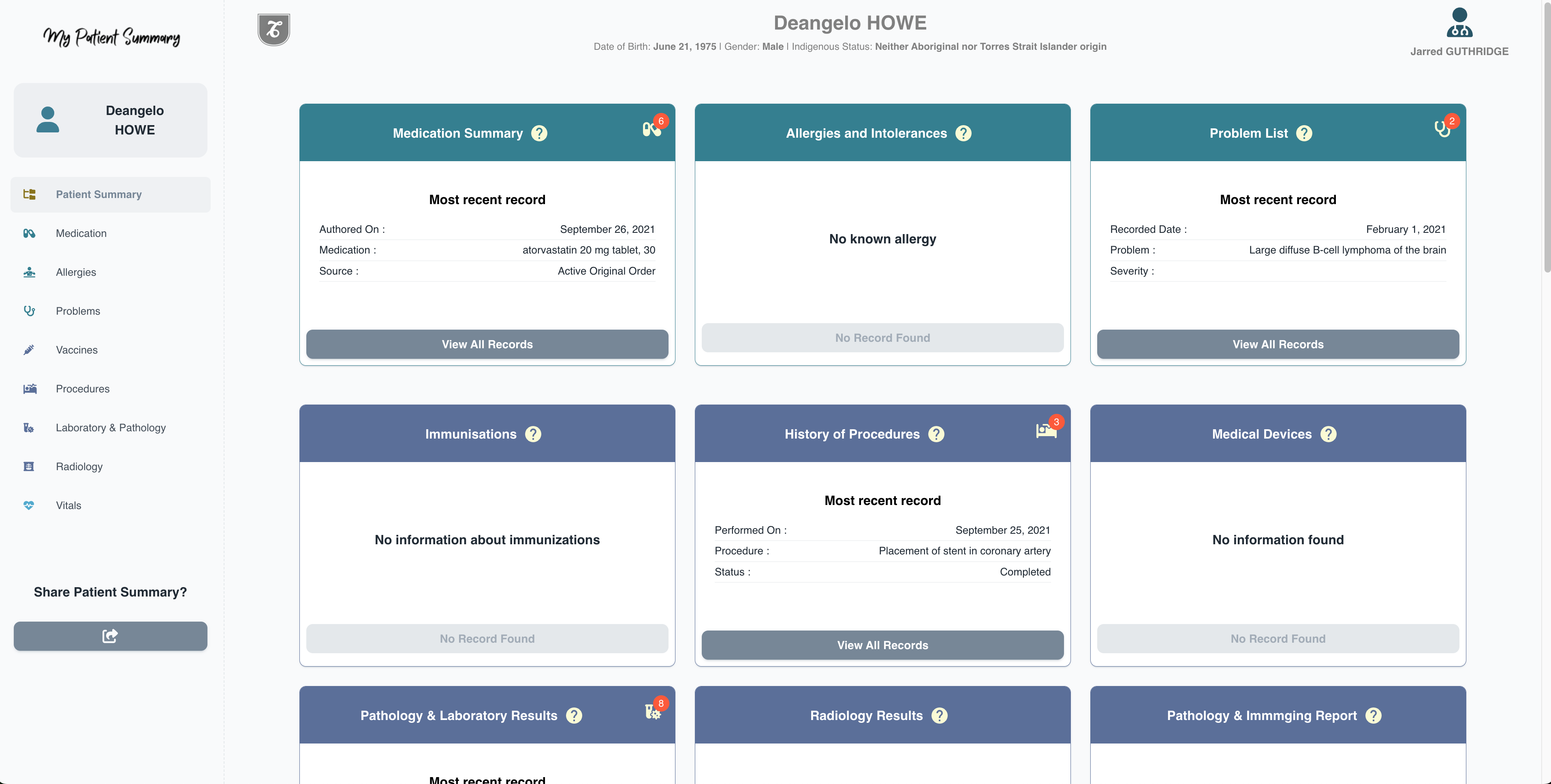Screen dimensions: 1551x784
Task: Open Radiology section from sidebar
Action: coord(79,466)
